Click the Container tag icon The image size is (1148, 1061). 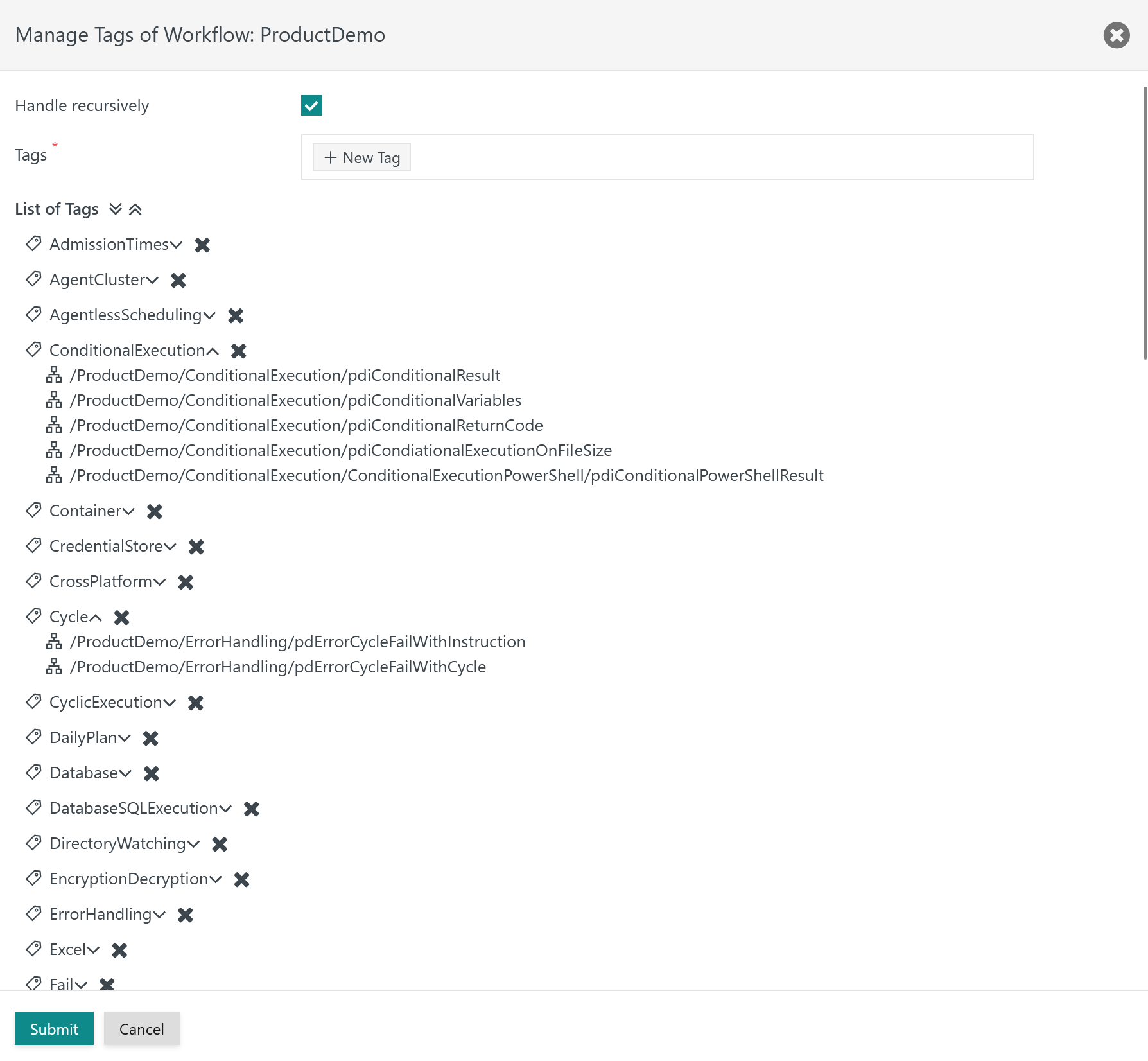tap(33, 511)
